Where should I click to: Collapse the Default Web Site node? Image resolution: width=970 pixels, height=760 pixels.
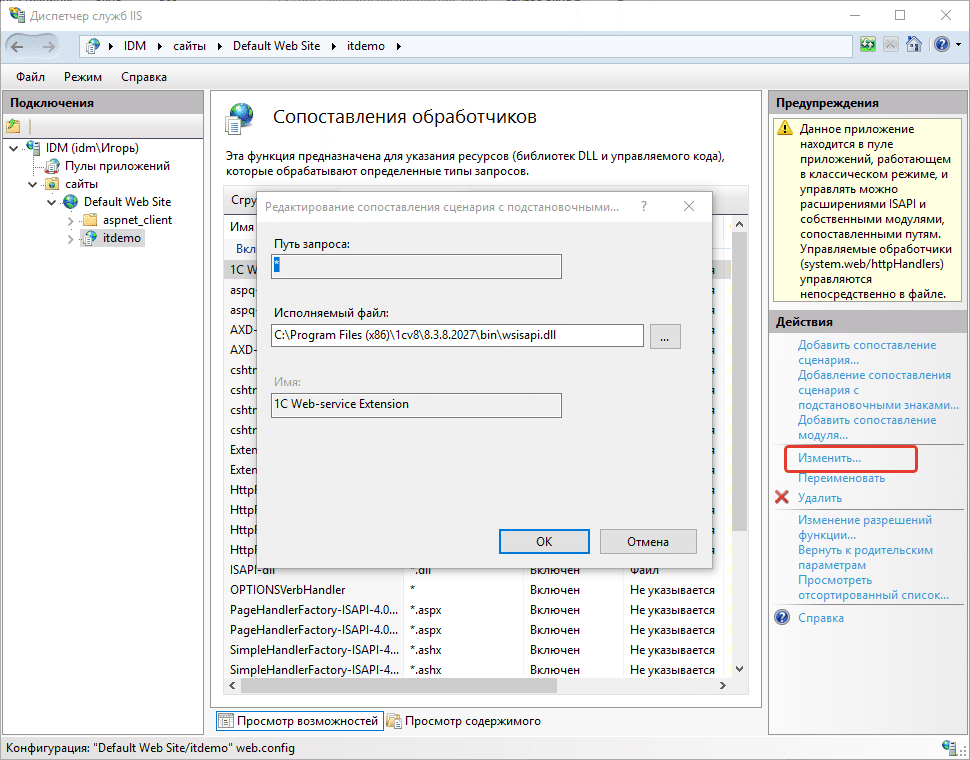52,202
